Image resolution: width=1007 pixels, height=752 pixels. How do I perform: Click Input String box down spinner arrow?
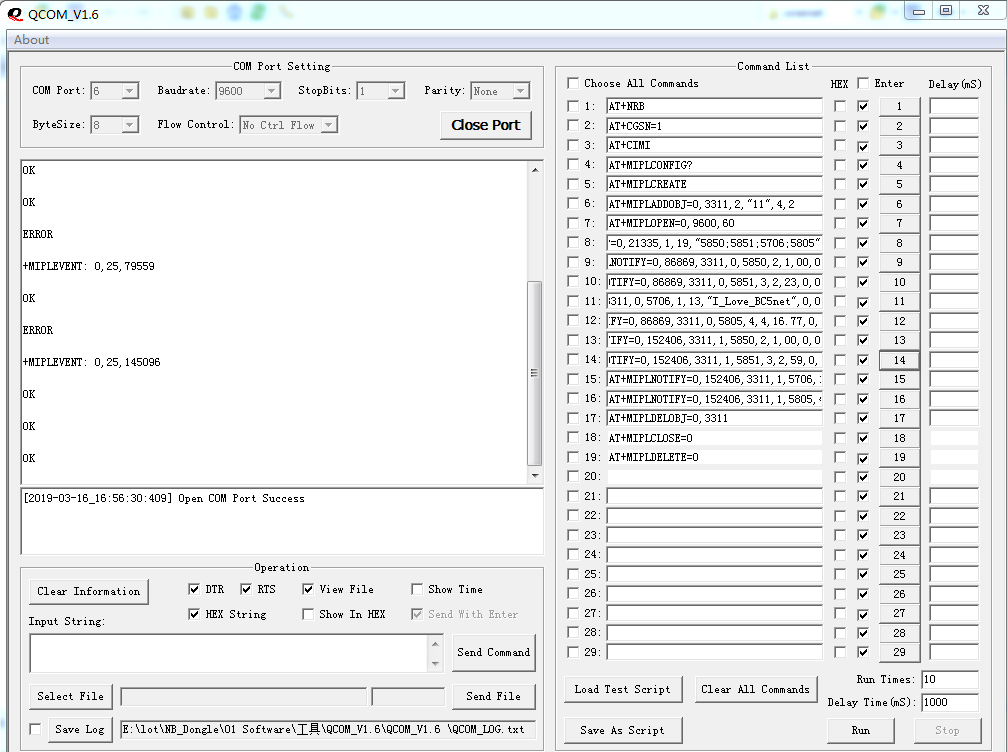click(435, 663)
